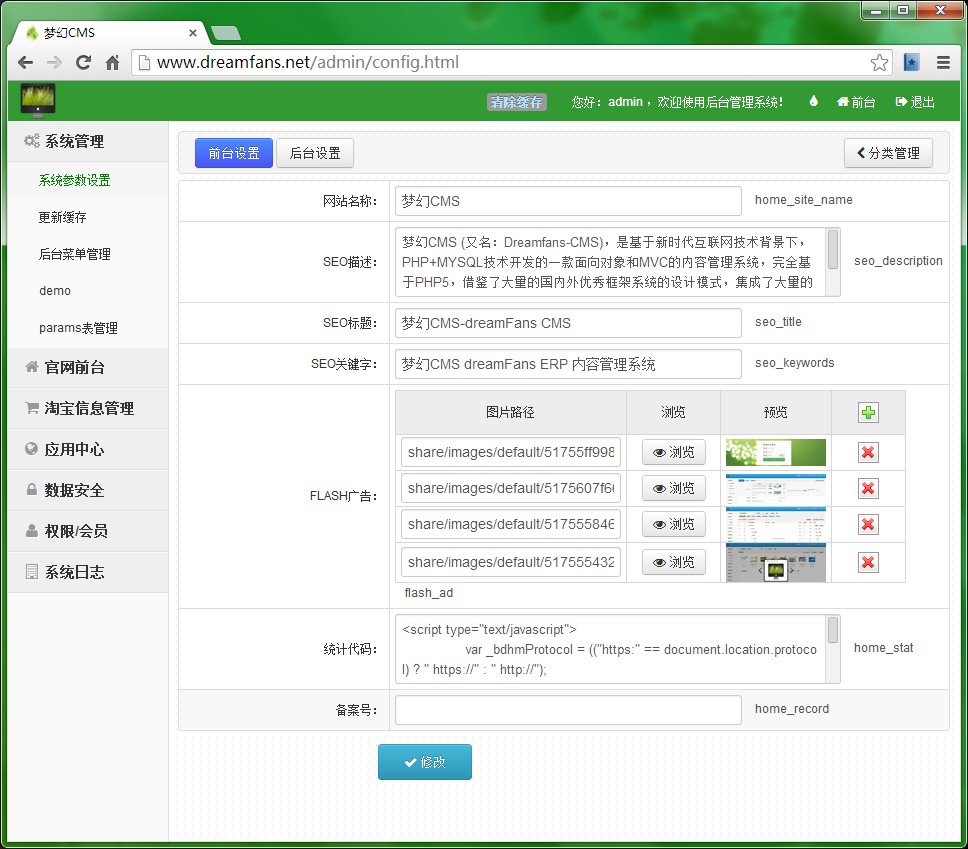Close the 梦幻CMS browser tab
The width and height of the screenshot is (968, 849).
(193, 33)
